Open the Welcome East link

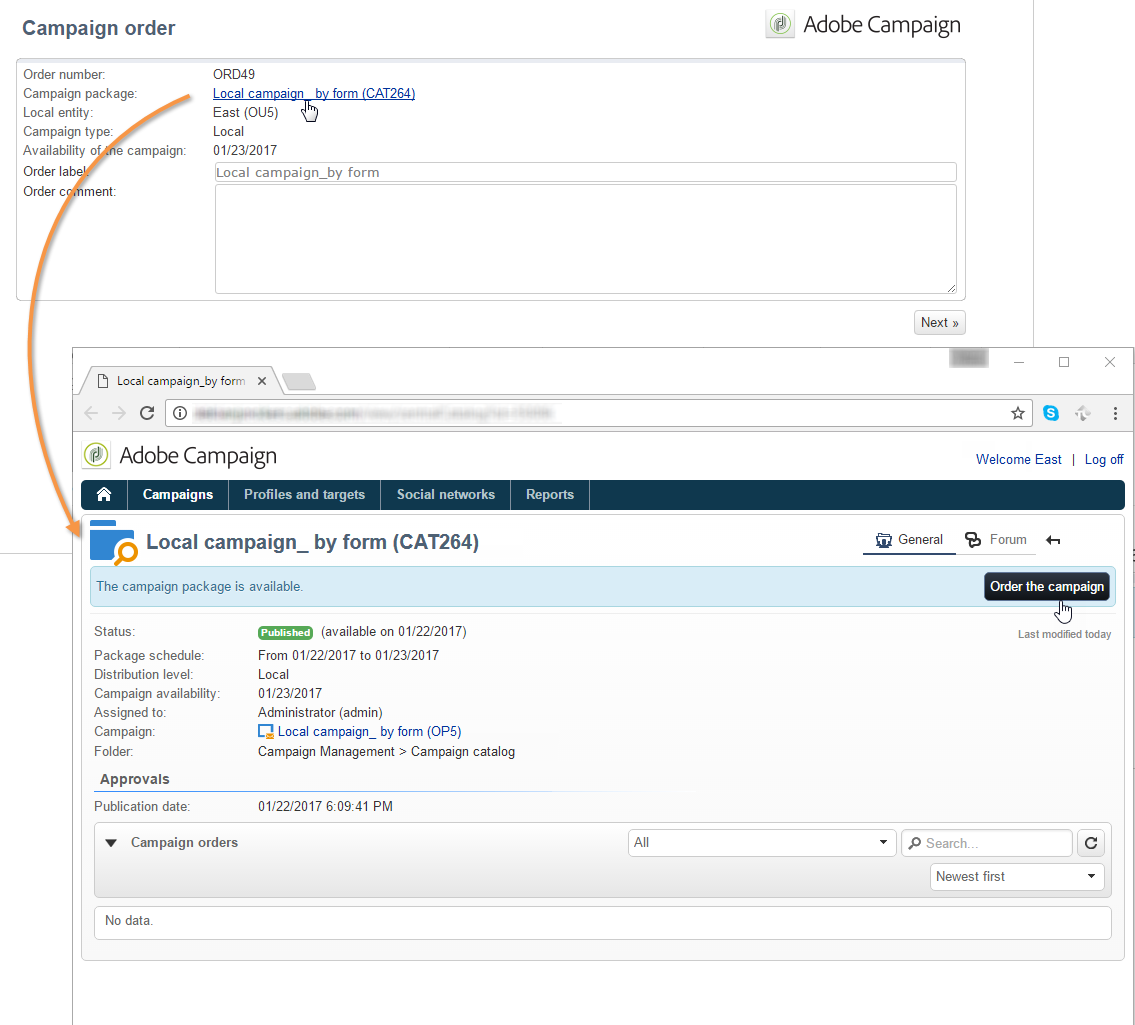(x=1018, y=460)
